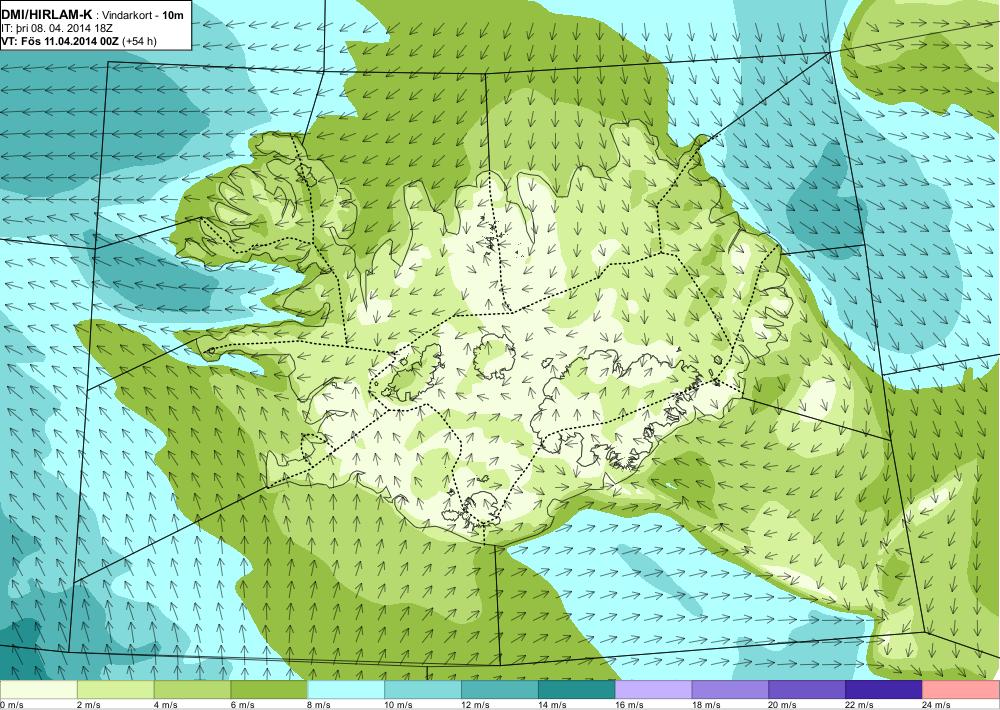Select the dark teal 14–16 m/s legend swatch
The width and height of the screenshot is (1000, 710).
(577, 690)
